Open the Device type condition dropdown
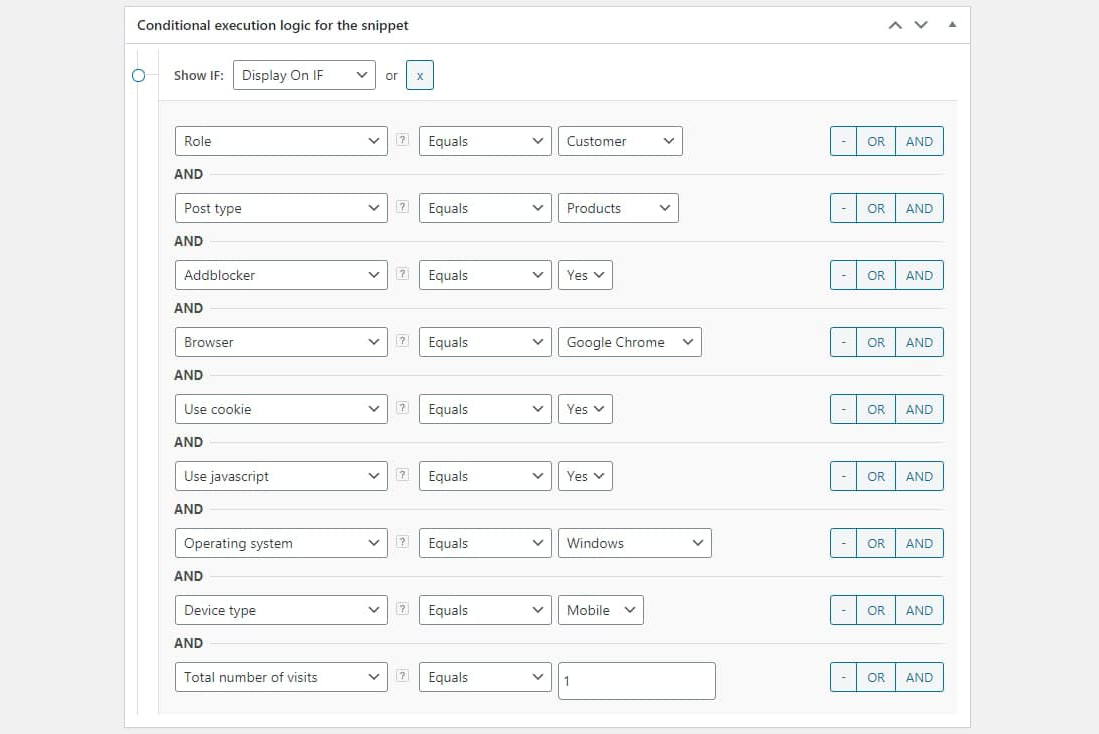1099x734 pixels. 281,610
